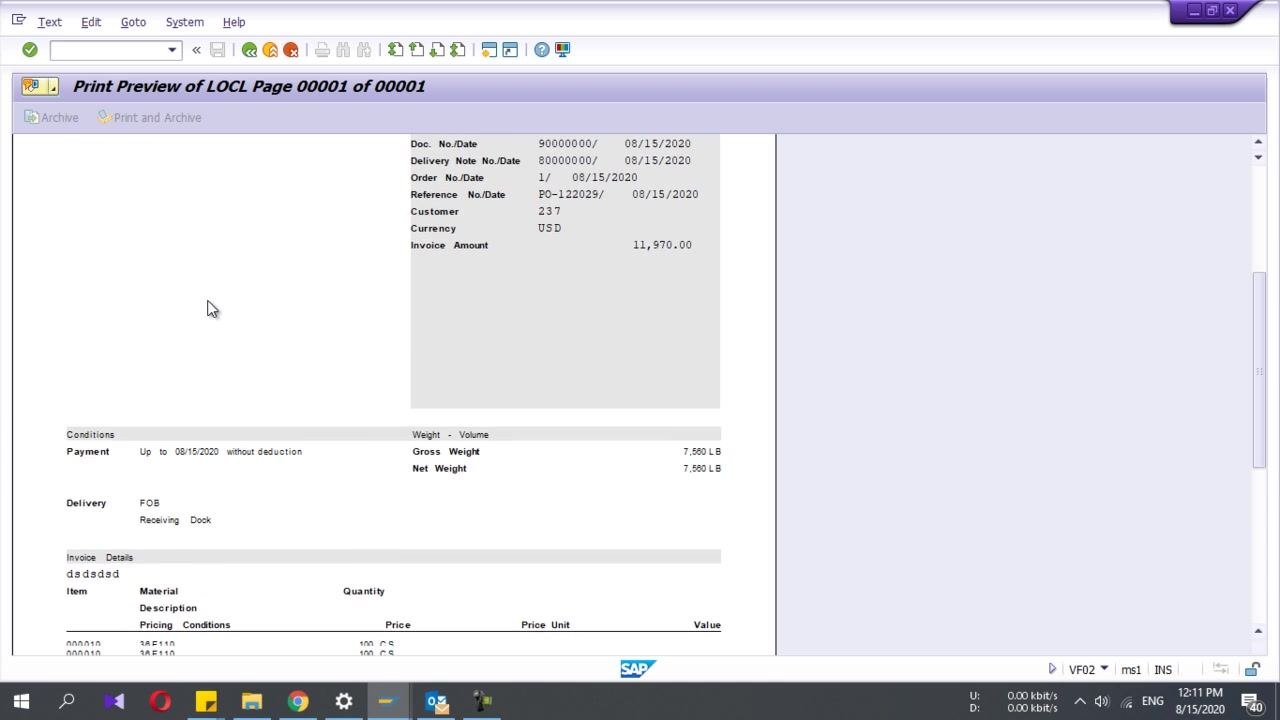This screenshot has height=720, width=1280.
Task: Open the Edit menu
Action: (91, 22)
